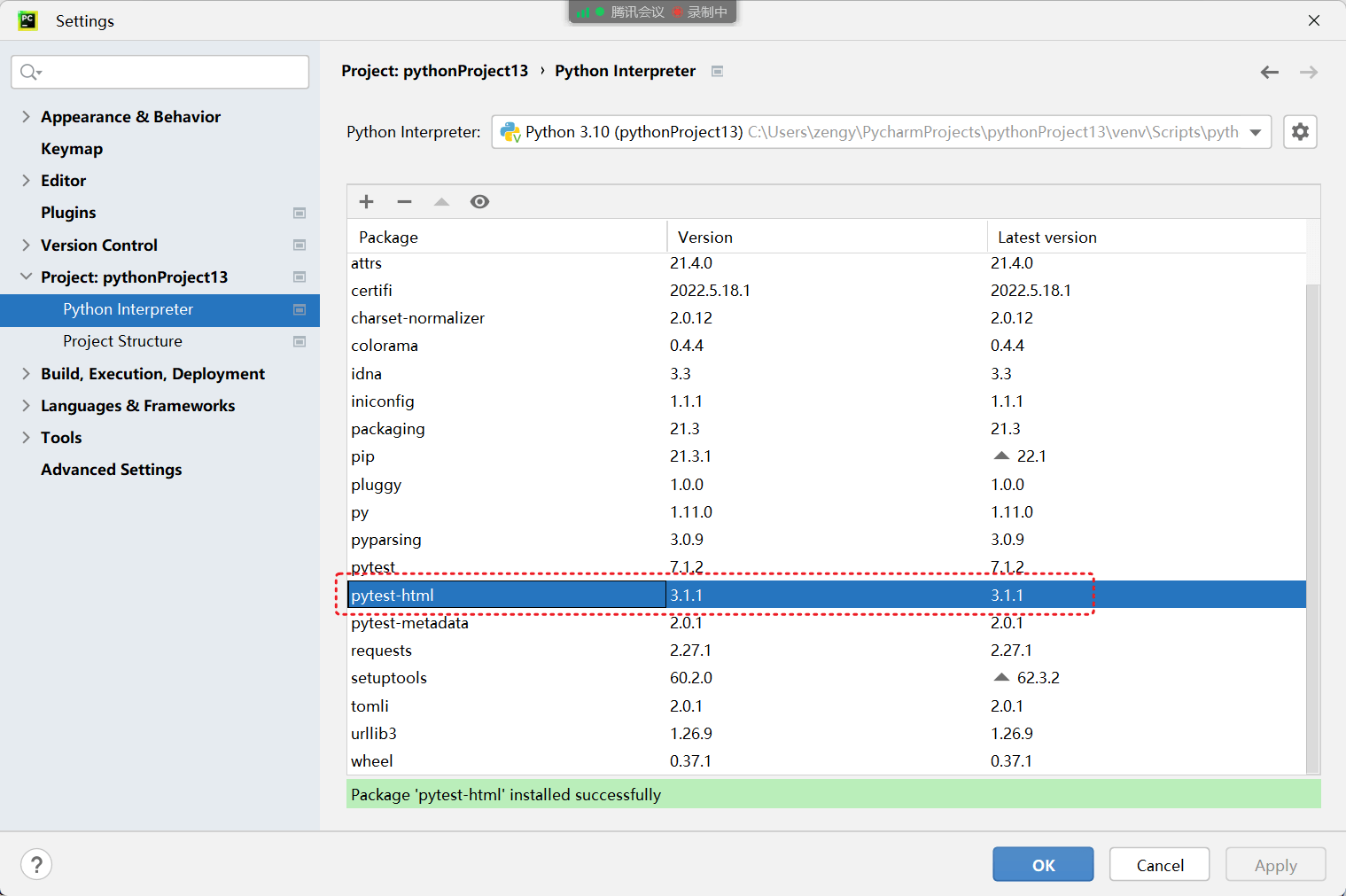
Task: Expand the Version Control section
Action: [x=26, y=245]
